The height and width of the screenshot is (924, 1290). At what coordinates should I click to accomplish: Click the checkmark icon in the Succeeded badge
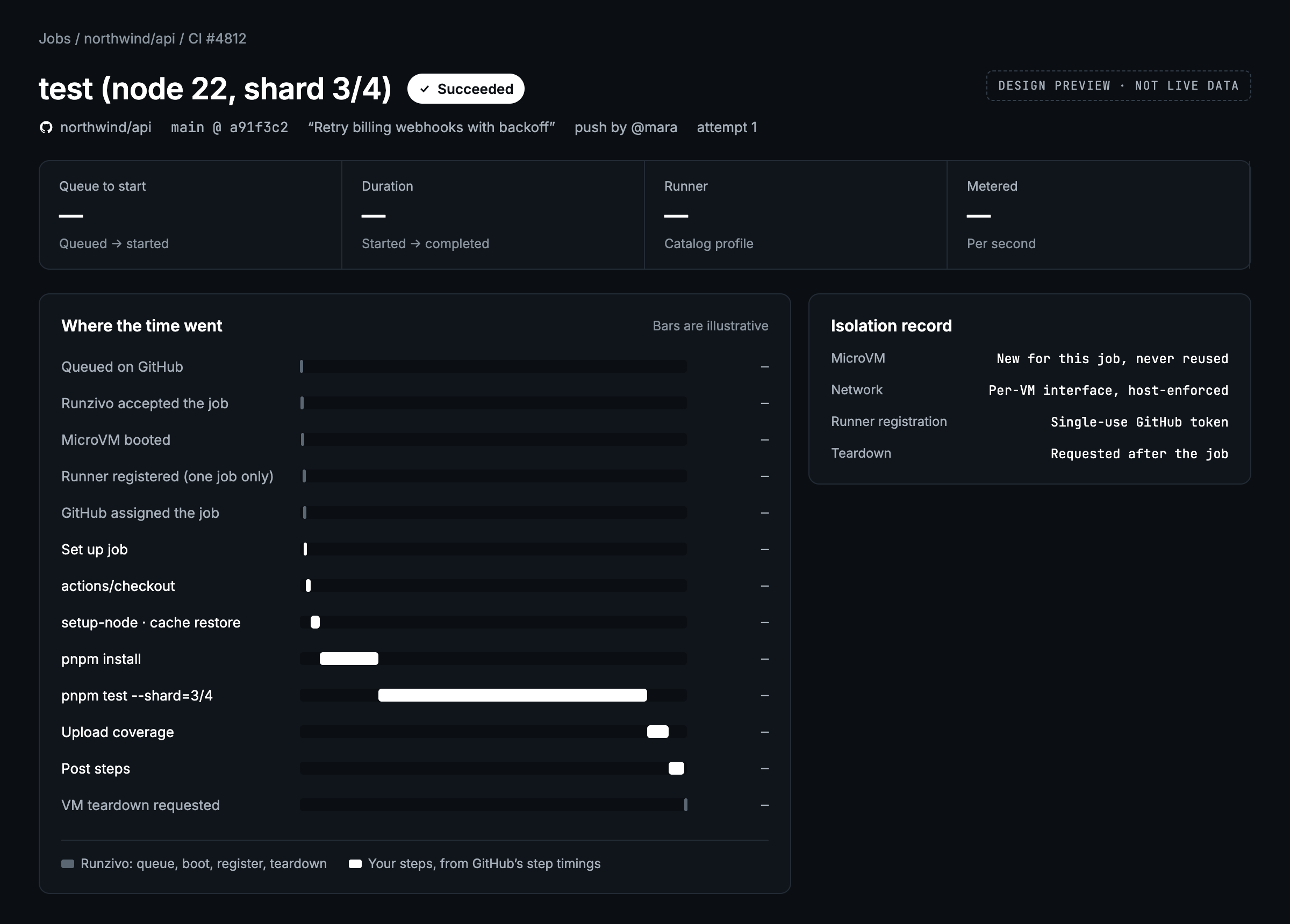pyautogui.click(x=424, y=89)
